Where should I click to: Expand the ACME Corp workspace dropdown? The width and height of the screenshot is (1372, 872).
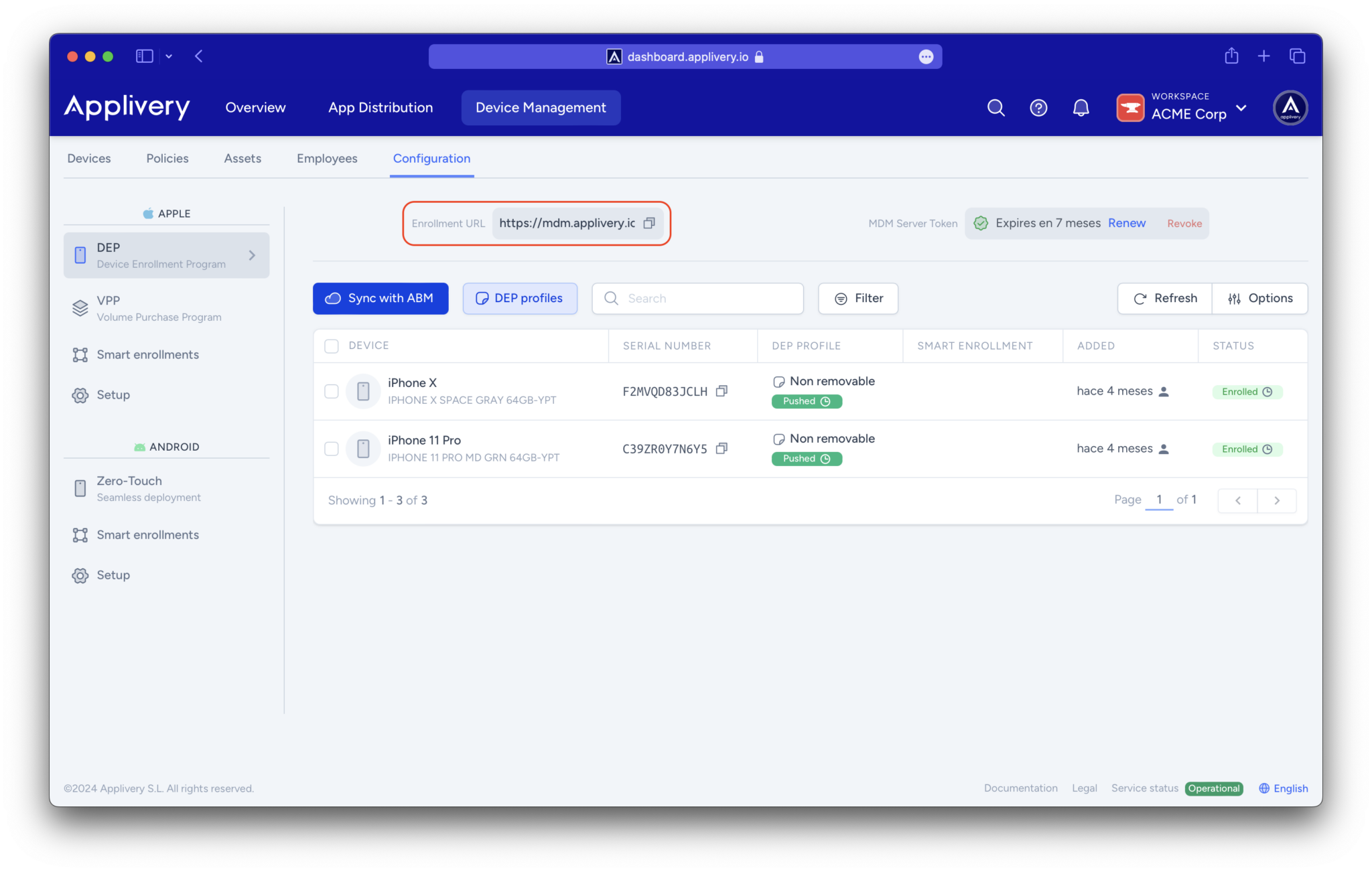point(1241,108)
